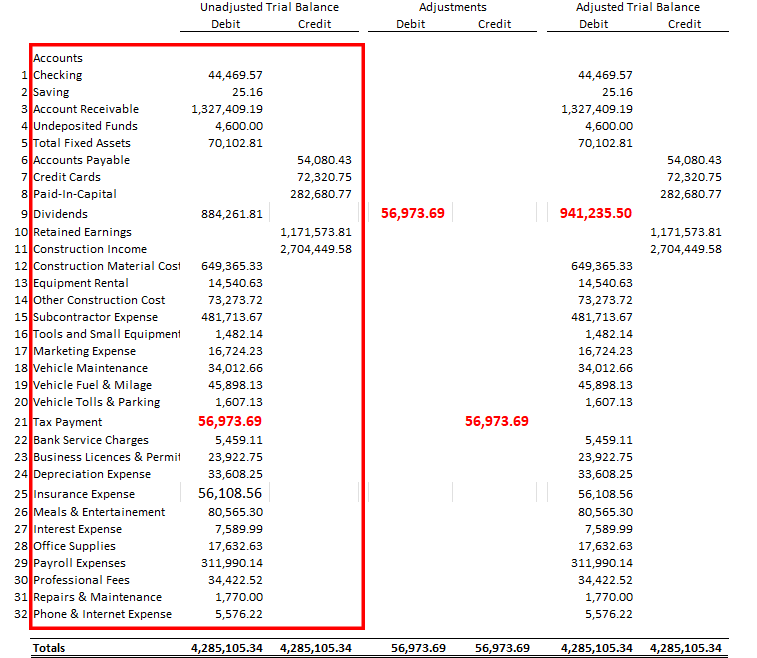Click unadjusted debit 1,327,409.19 for Account Receivable

click(x=227, y=109)
